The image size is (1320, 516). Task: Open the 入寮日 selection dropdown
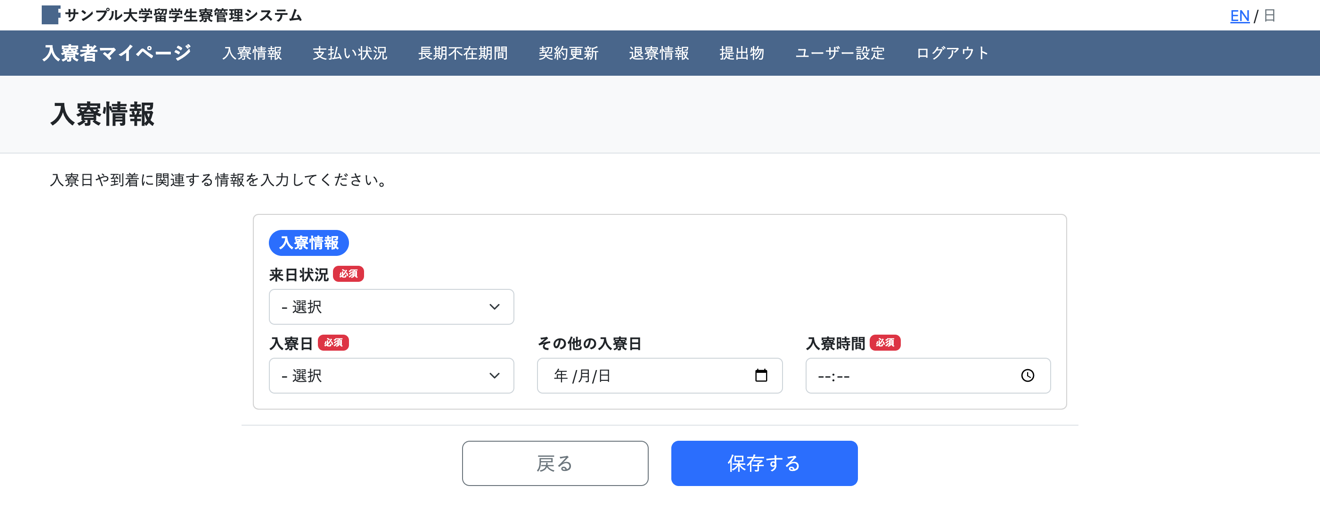click(x=391, y=376)
